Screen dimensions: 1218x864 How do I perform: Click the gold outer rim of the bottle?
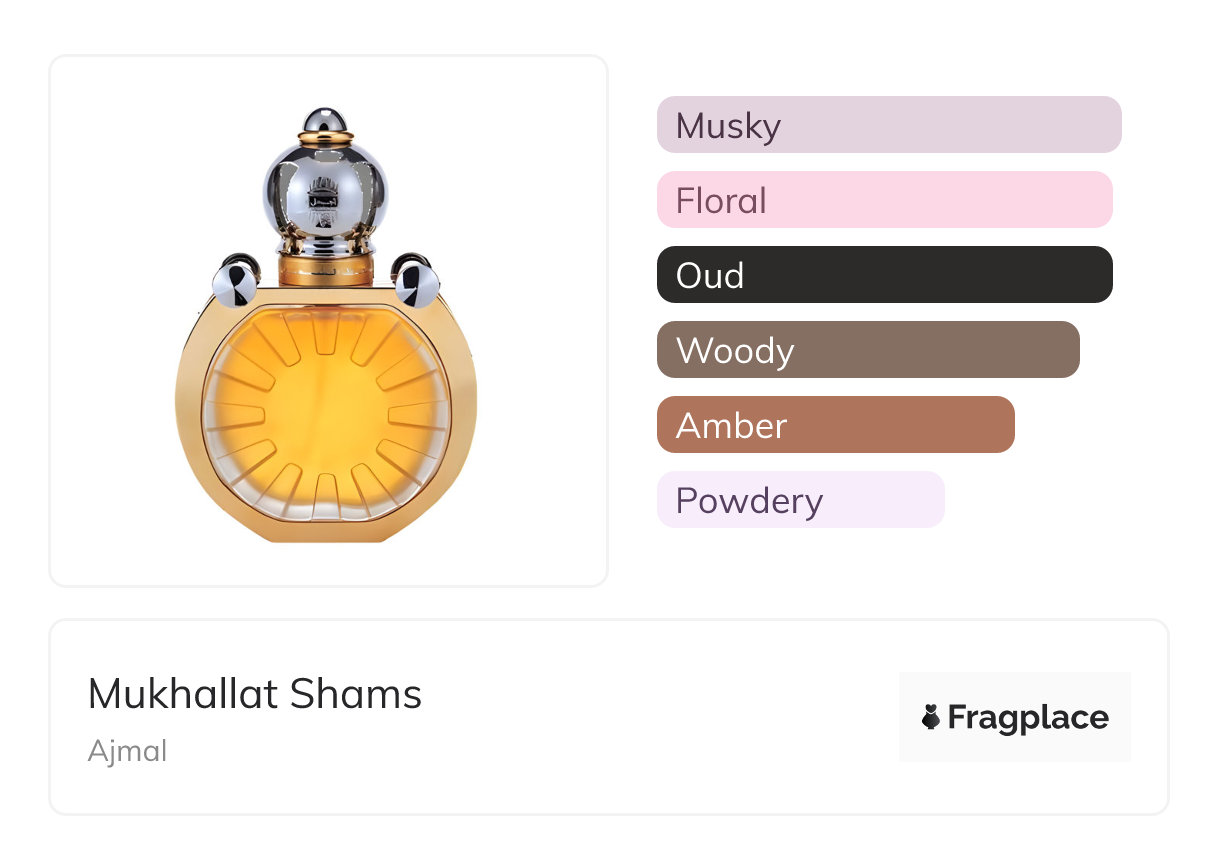click(x=189, y=410)
